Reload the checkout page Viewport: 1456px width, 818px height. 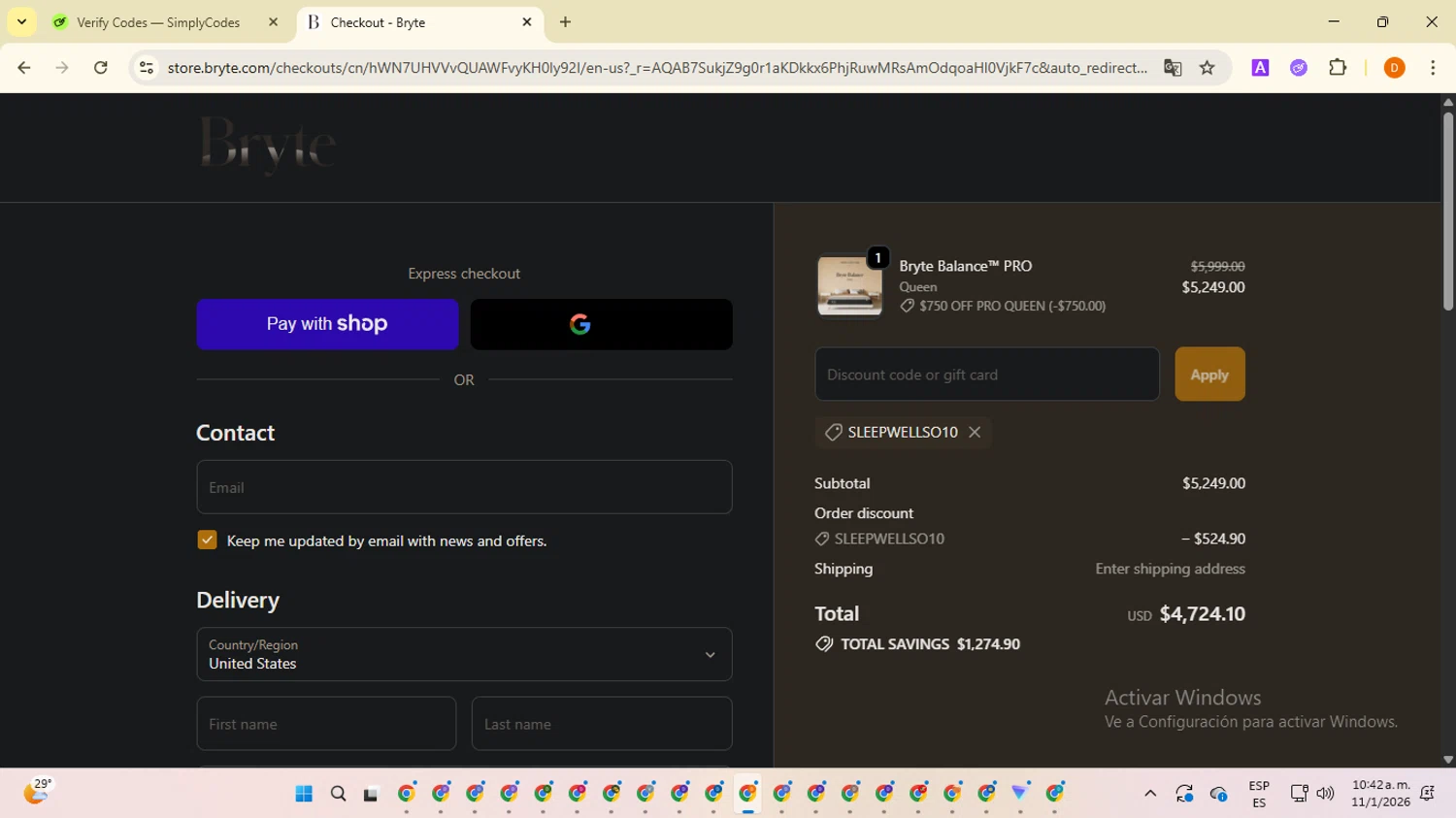coord(101,68)
